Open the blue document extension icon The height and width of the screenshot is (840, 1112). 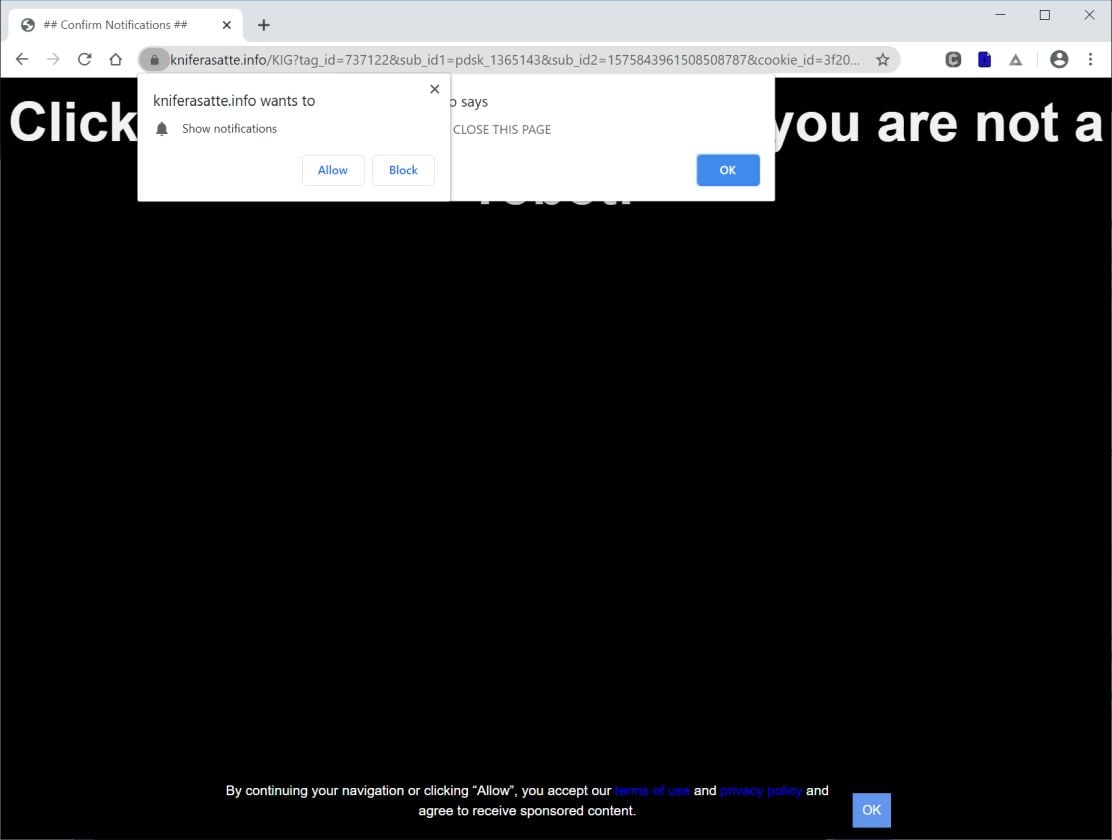(x=984, y=60)
